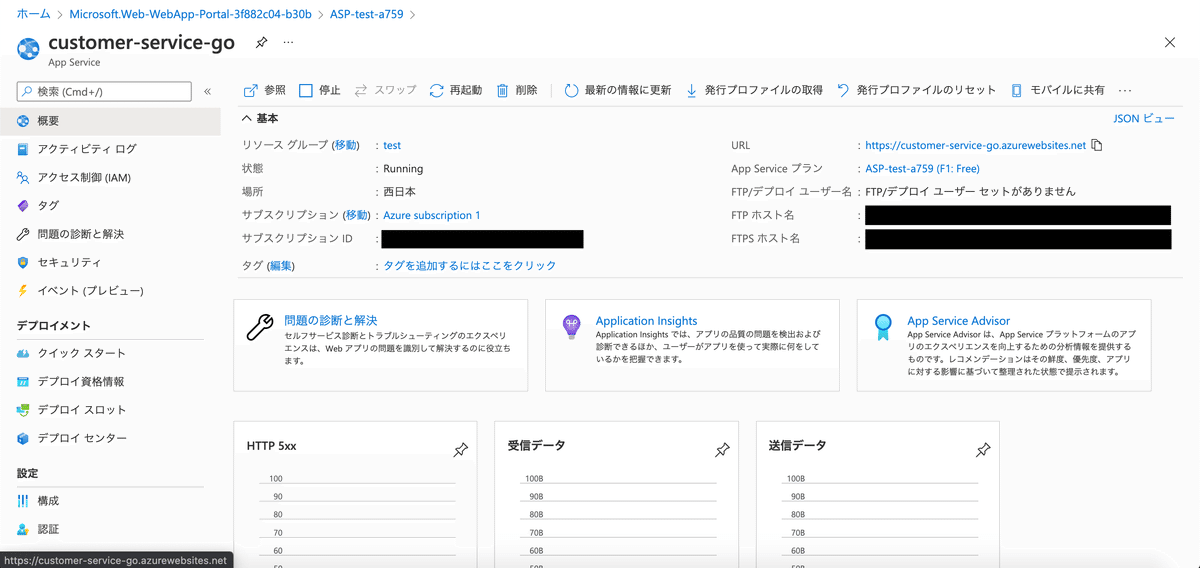Click the wrench icon on diagnostics card
This screenshot has width=1200, height=568.
click(x=260, y=328)
